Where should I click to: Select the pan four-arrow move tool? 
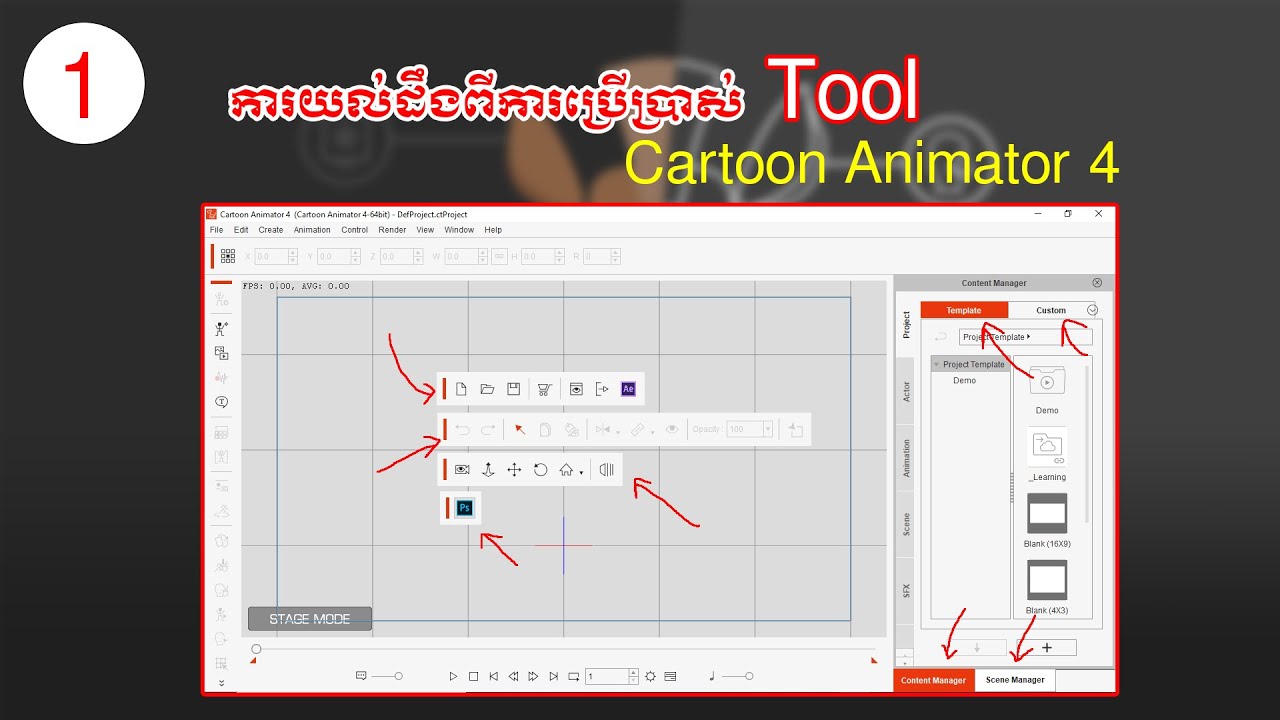point(514,469)
